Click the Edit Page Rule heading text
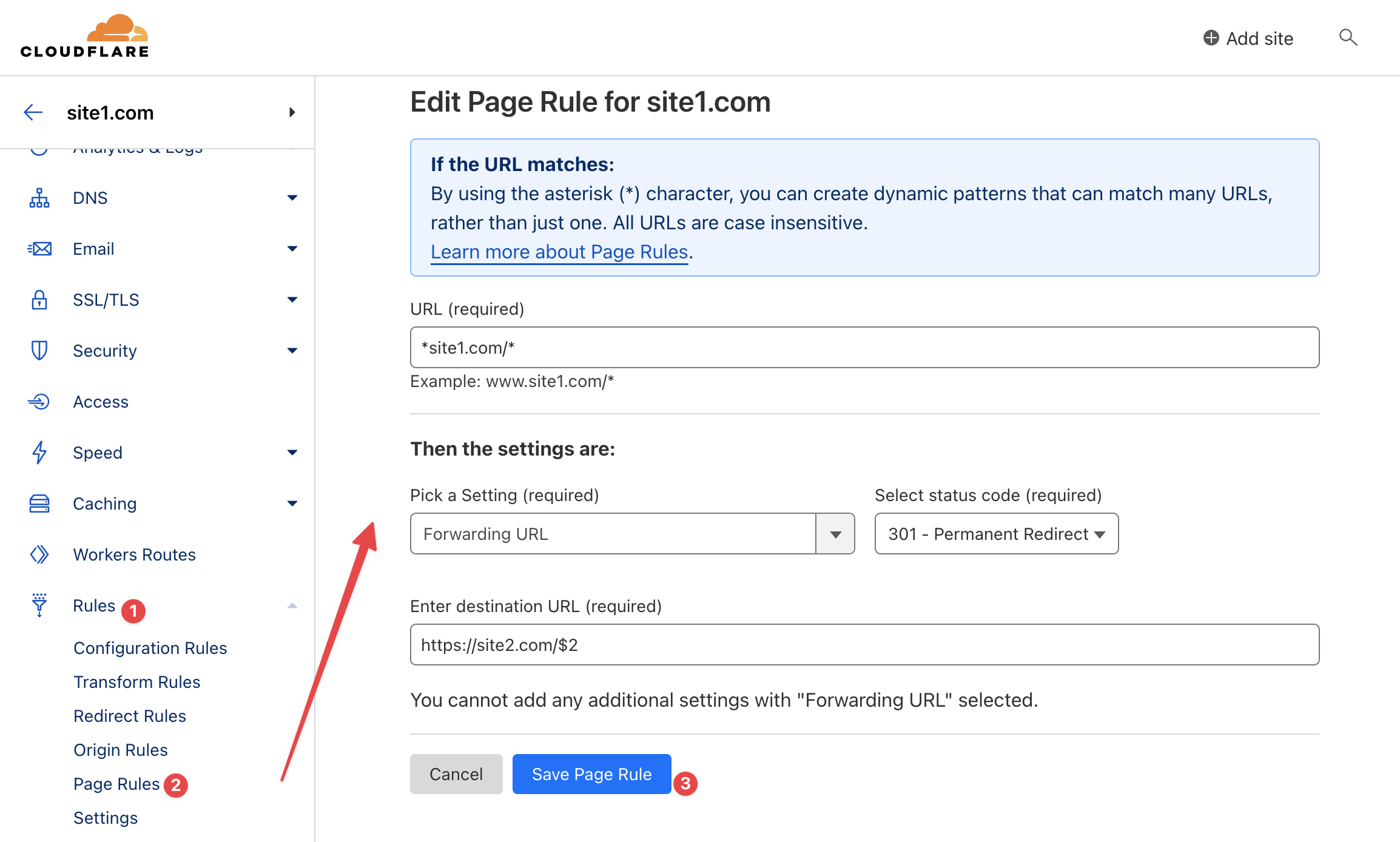 tap(590, 102)
